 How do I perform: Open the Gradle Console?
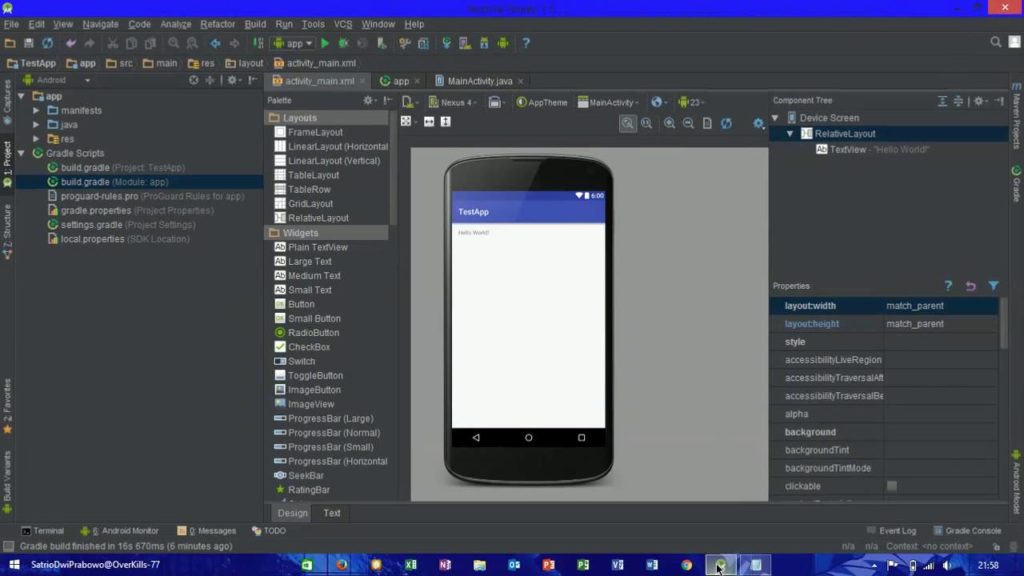(967, 530)
